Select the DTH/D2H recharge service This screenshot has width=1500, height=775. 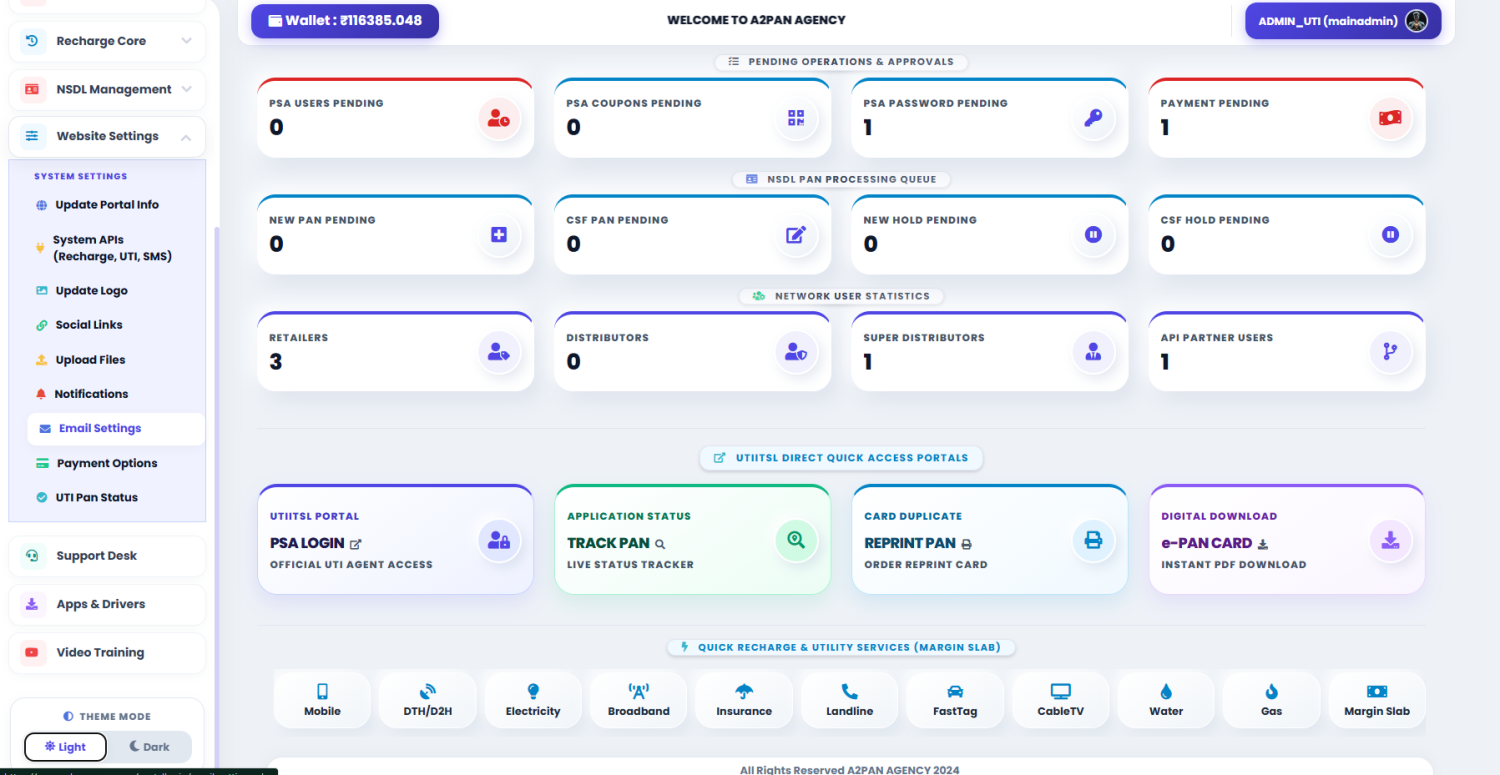click(x=428, y=700)
